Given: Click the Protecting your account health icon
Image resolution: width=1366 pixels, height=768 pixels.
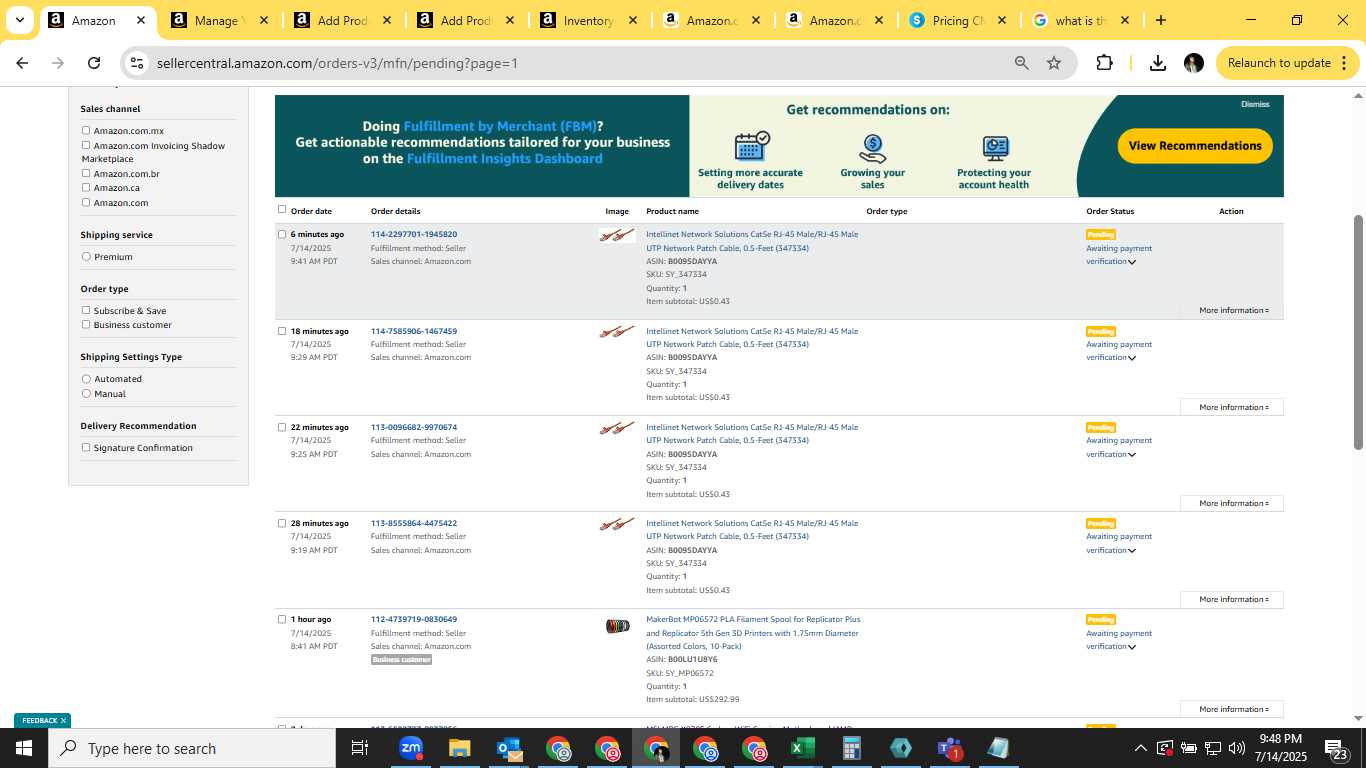Looking at the screenshot, I should click(x=994, y=149).
